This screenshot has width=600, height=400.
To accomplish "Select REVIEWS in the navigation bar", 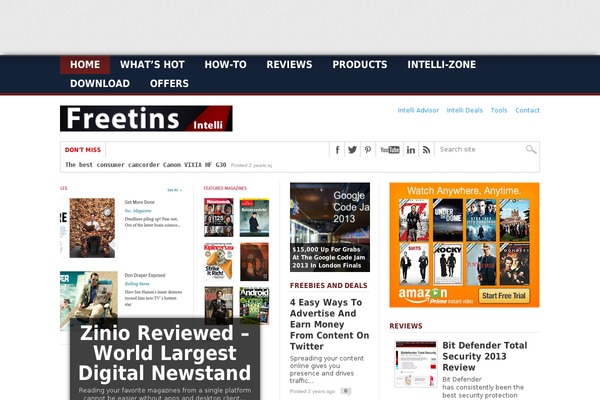I will click(289, 65).
